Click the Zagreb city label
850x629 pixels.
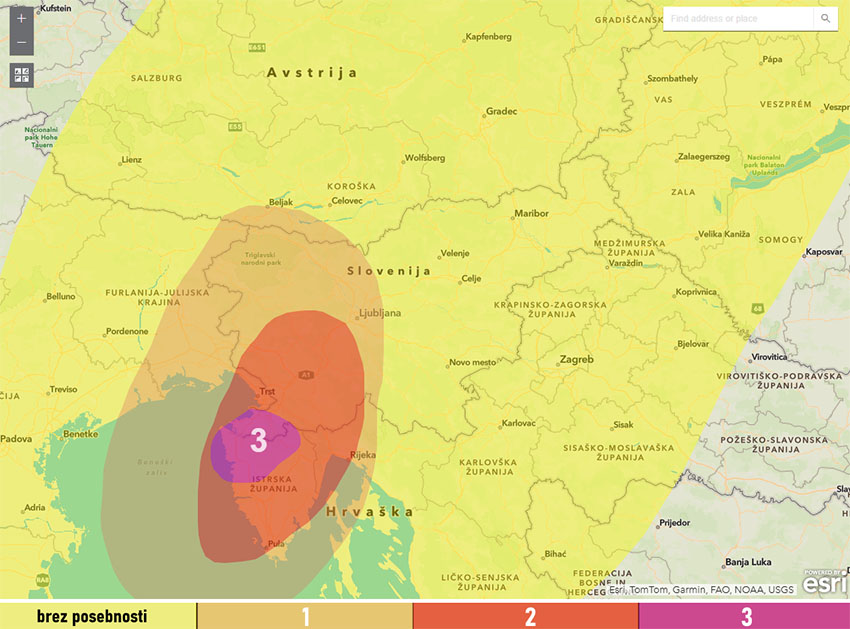pyautogui.click(x=576, y=360)
